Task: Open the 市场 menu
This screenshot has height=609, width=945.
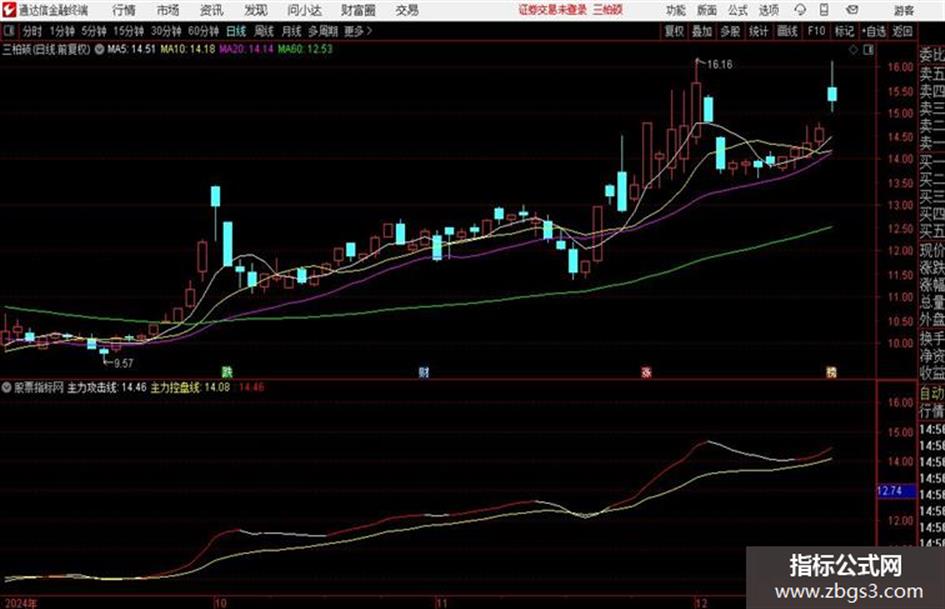Action: (168, 10)
